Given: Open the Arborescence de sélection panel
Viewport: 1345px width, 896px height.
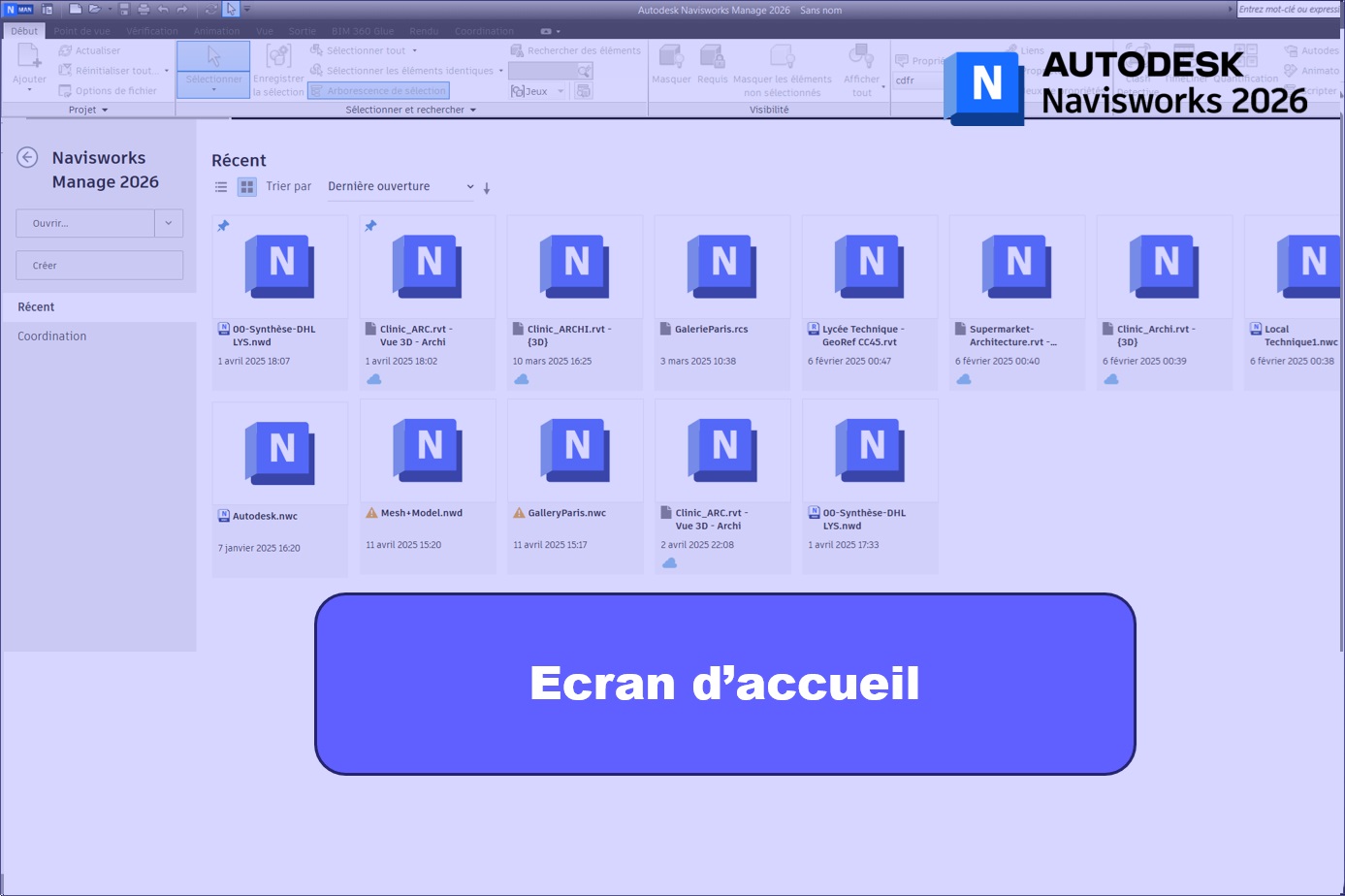Looking at the screenshot, I should coord(378,90).
